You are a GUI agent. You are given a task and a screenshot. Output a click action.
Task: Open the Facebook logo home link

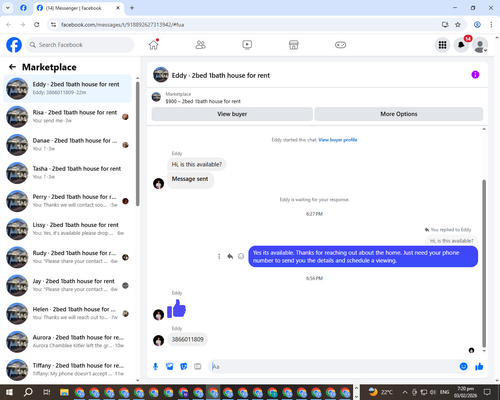click(x=14, y=45)
